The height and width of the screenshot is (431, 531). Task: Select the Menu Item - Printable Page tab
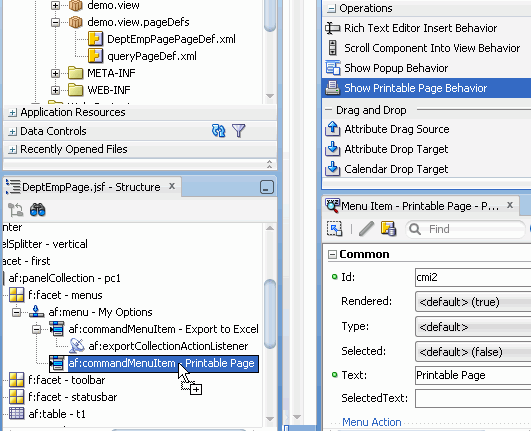(x=420, y=206)
